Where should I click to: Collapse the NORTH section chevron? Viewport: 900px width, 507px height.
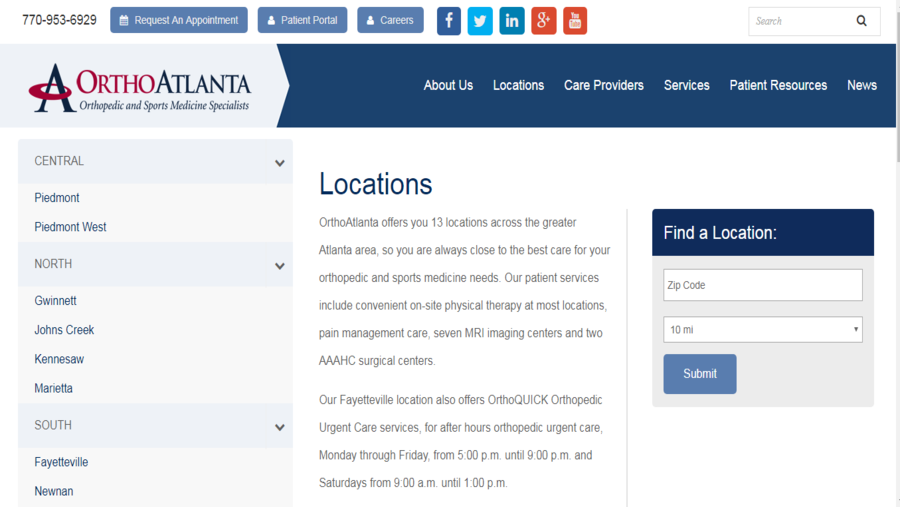pyautogui.click(x=280, y=266)
